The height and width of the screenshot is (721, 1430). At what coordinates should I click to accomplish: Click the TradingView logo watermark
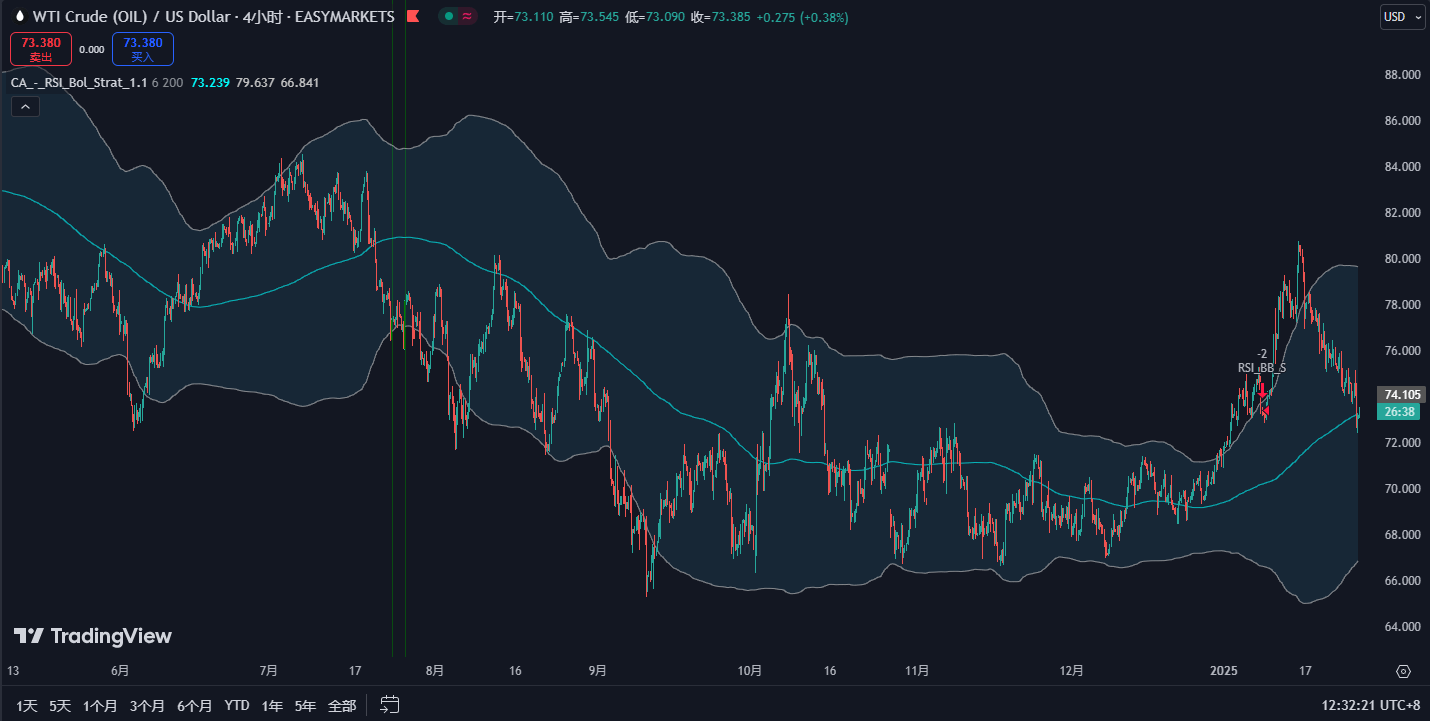point(92,636)
